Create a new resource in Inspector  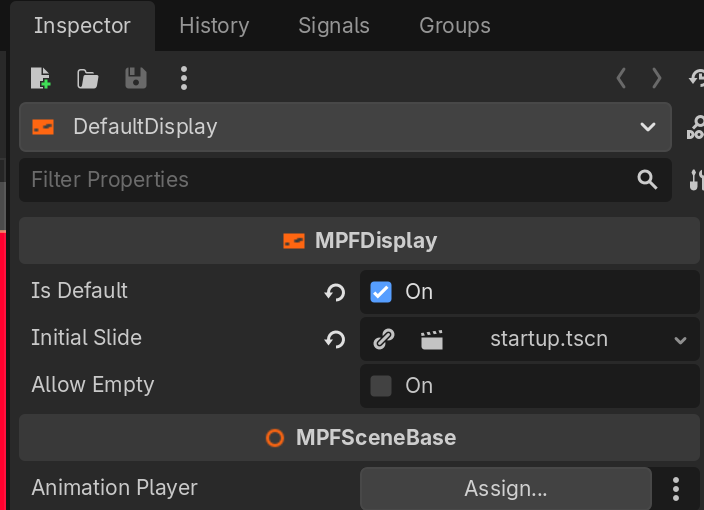pos(40,78)
